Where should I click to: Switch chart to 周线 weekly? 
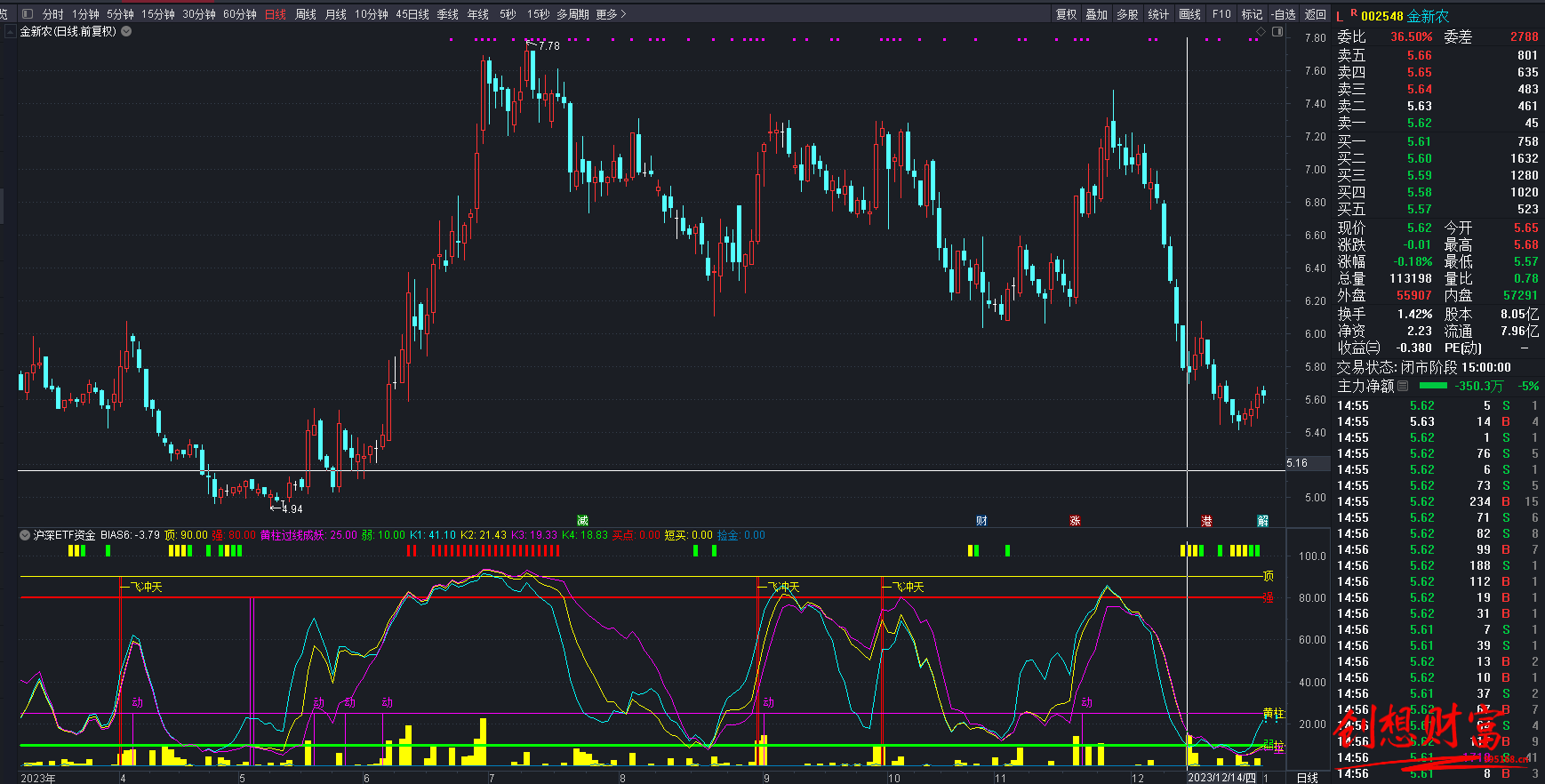pyautogui.click(x=306, y=14)
